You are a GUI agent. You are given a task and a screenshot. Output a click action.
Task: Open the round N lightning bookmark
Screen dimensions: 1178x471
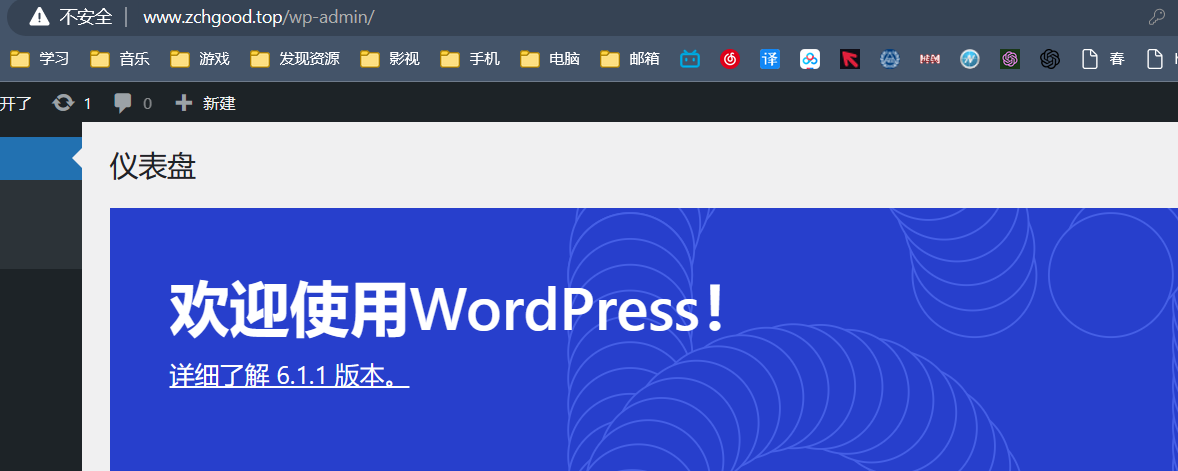point(970,59)
